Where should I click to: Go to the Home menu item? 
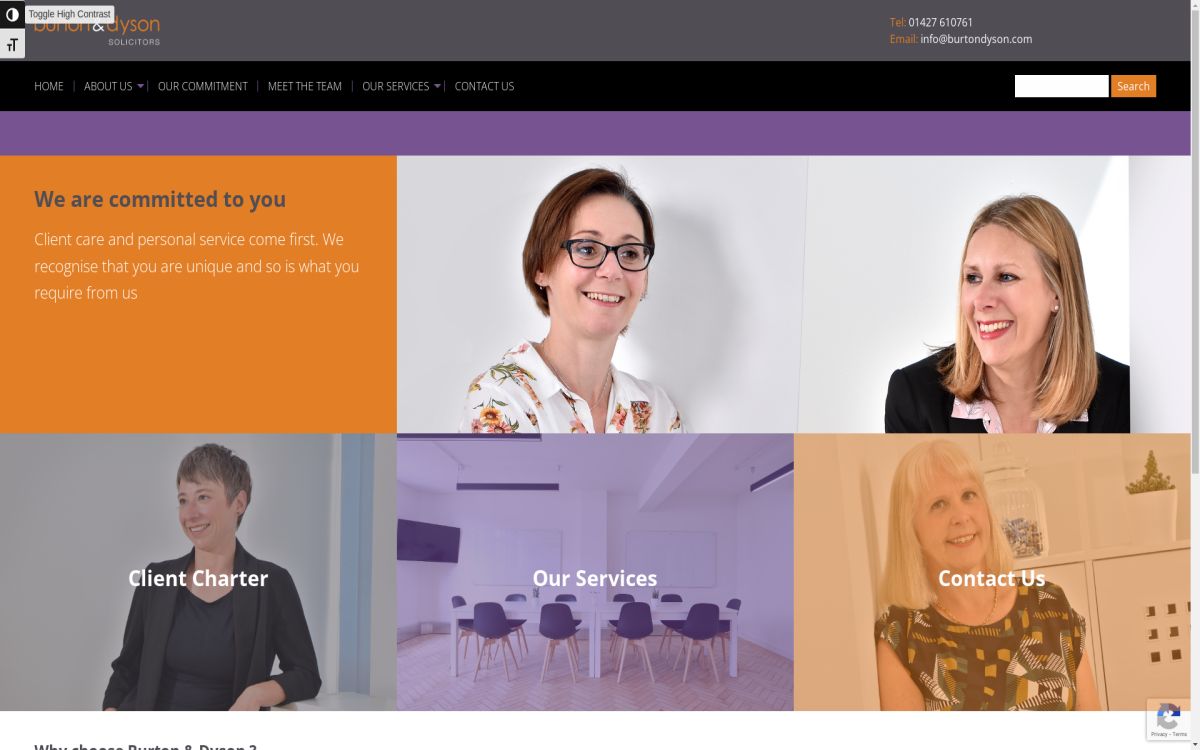49,86
